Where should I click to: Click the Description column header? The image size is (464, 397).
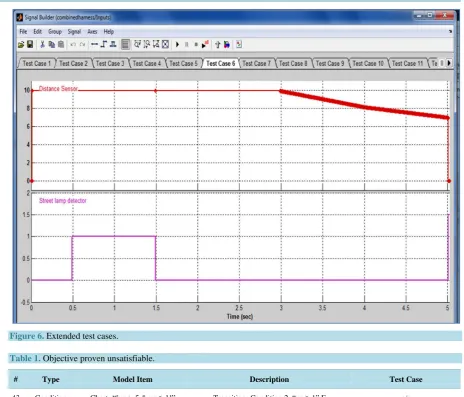coord(269,379)
